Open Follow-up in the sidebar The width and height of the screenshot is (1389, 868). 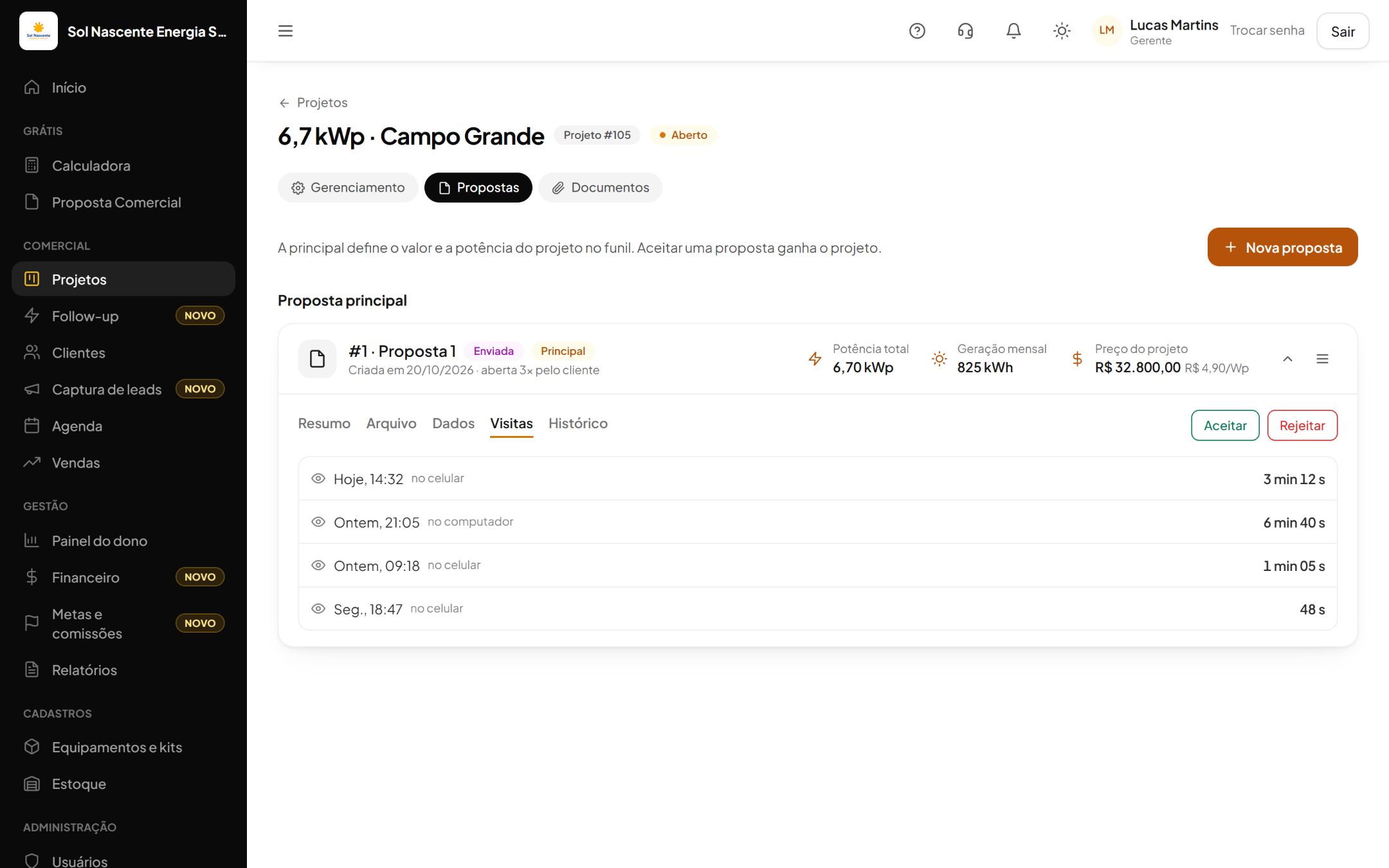(123, 316)
